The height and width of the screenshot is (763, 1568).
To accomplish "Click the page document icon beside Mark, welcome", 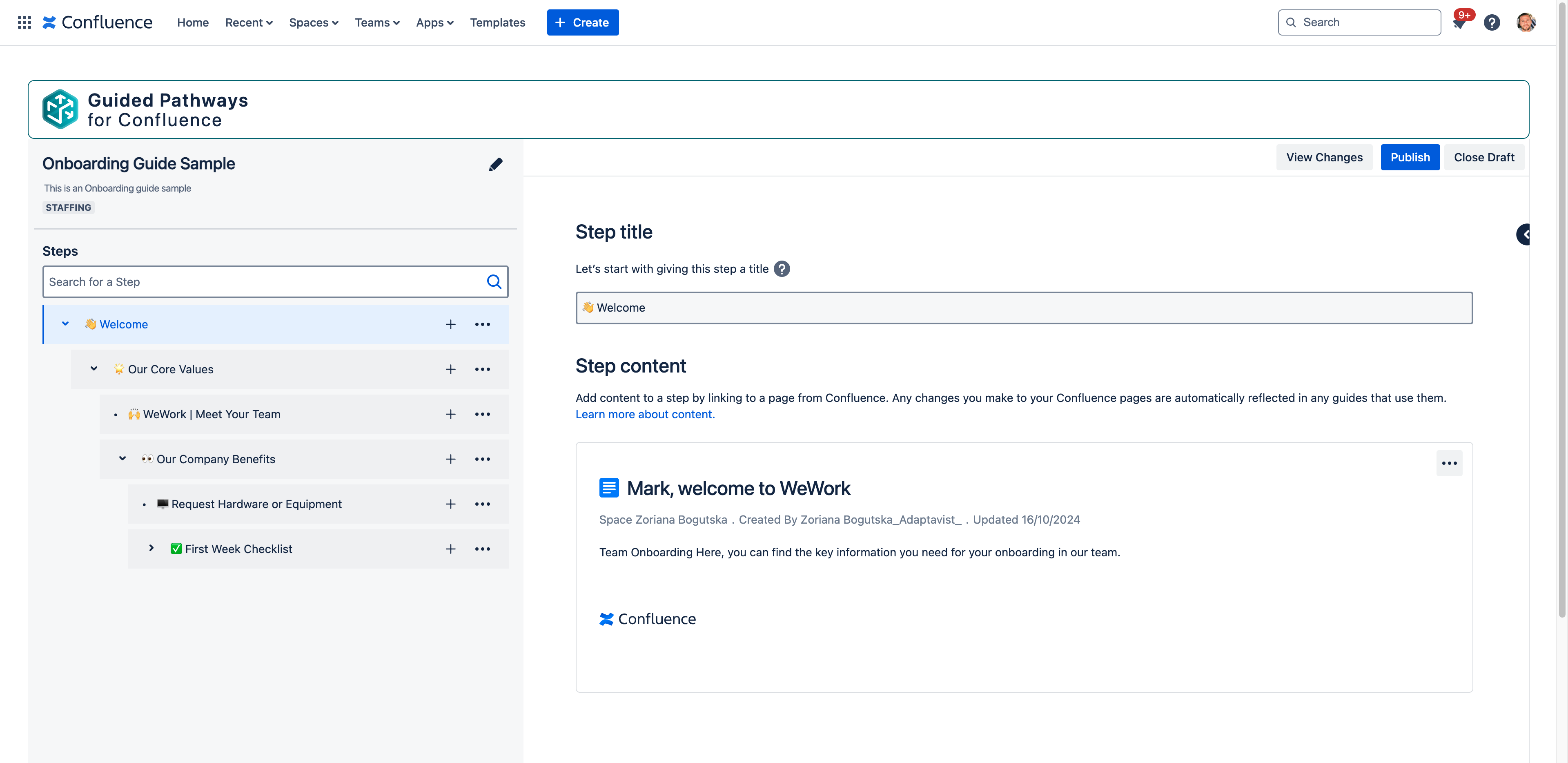I will pos(609,488).
